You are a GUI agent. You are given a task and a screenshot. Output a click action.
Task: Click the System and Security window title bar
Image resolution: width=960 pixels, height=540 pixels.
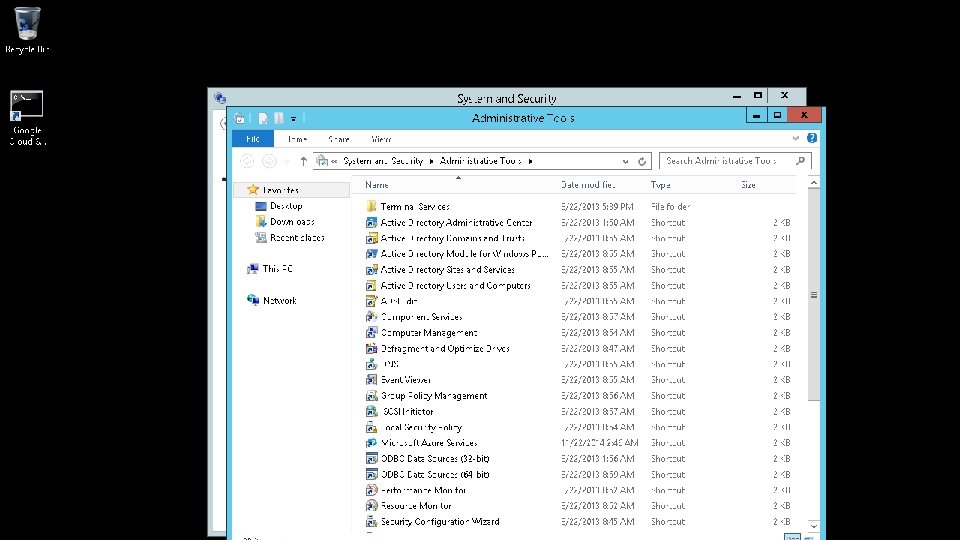coord(507,98)
